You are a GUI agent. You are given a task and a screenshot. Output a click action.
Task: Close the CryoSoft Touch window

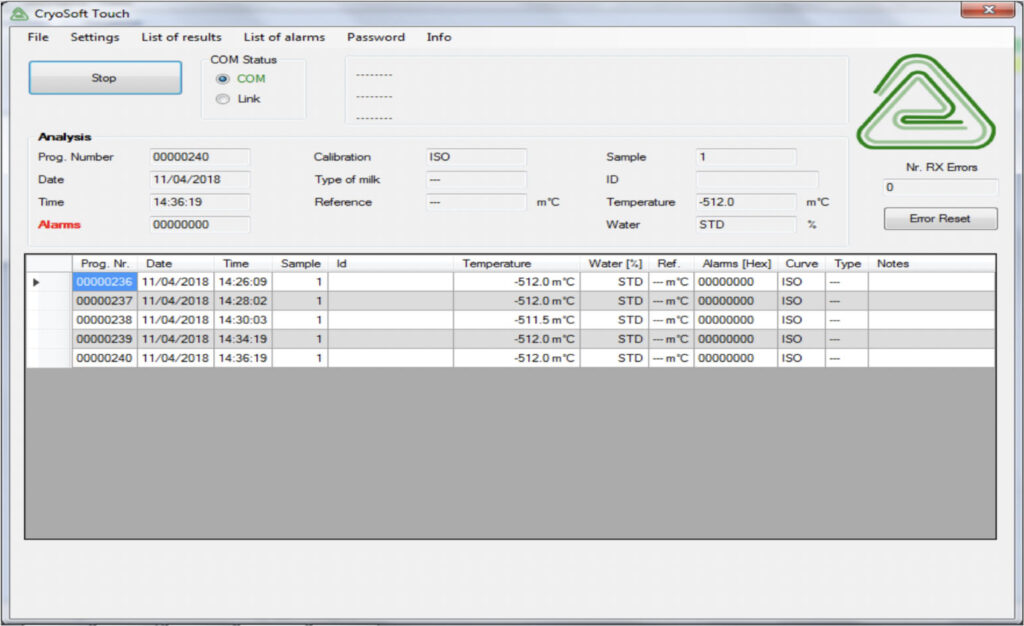point(987,11)
